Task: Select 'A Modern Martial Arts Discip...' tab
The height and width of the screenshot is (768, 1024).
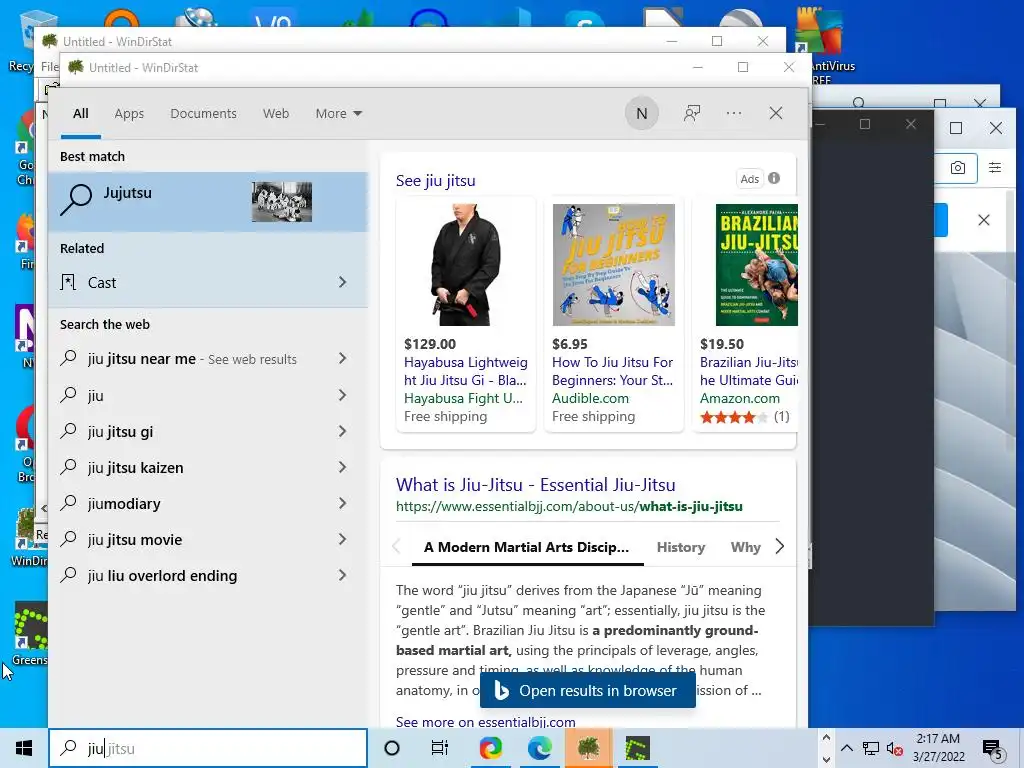Action: (526, 547)
